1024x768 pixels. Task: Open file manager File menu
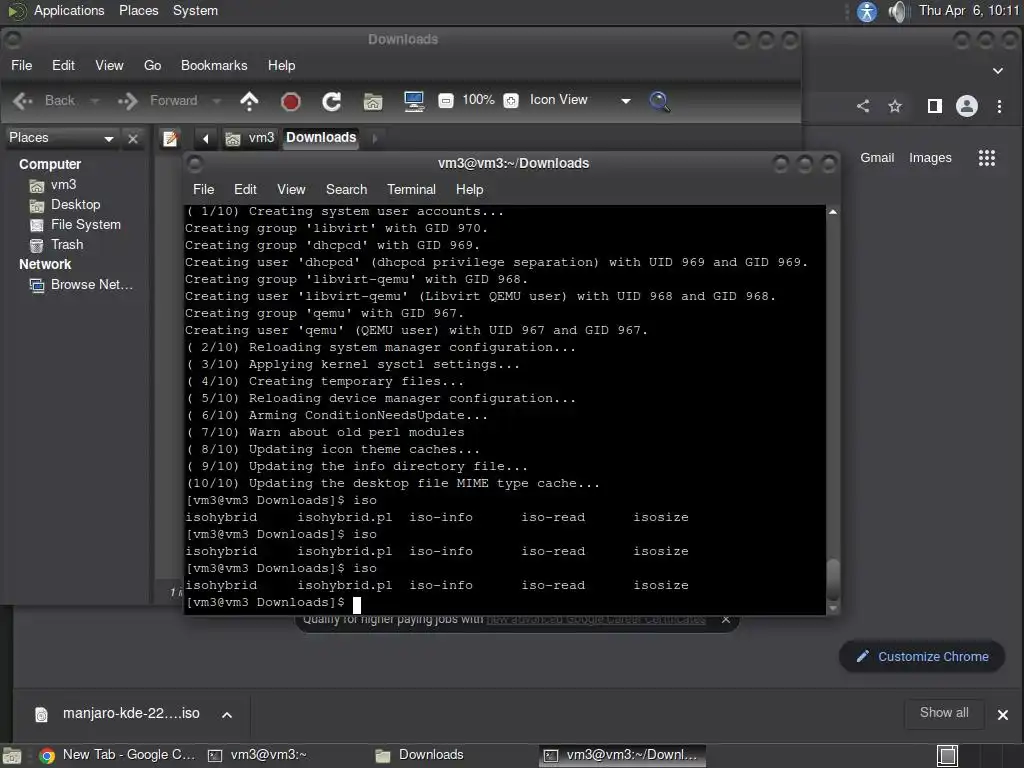(22, 65)
